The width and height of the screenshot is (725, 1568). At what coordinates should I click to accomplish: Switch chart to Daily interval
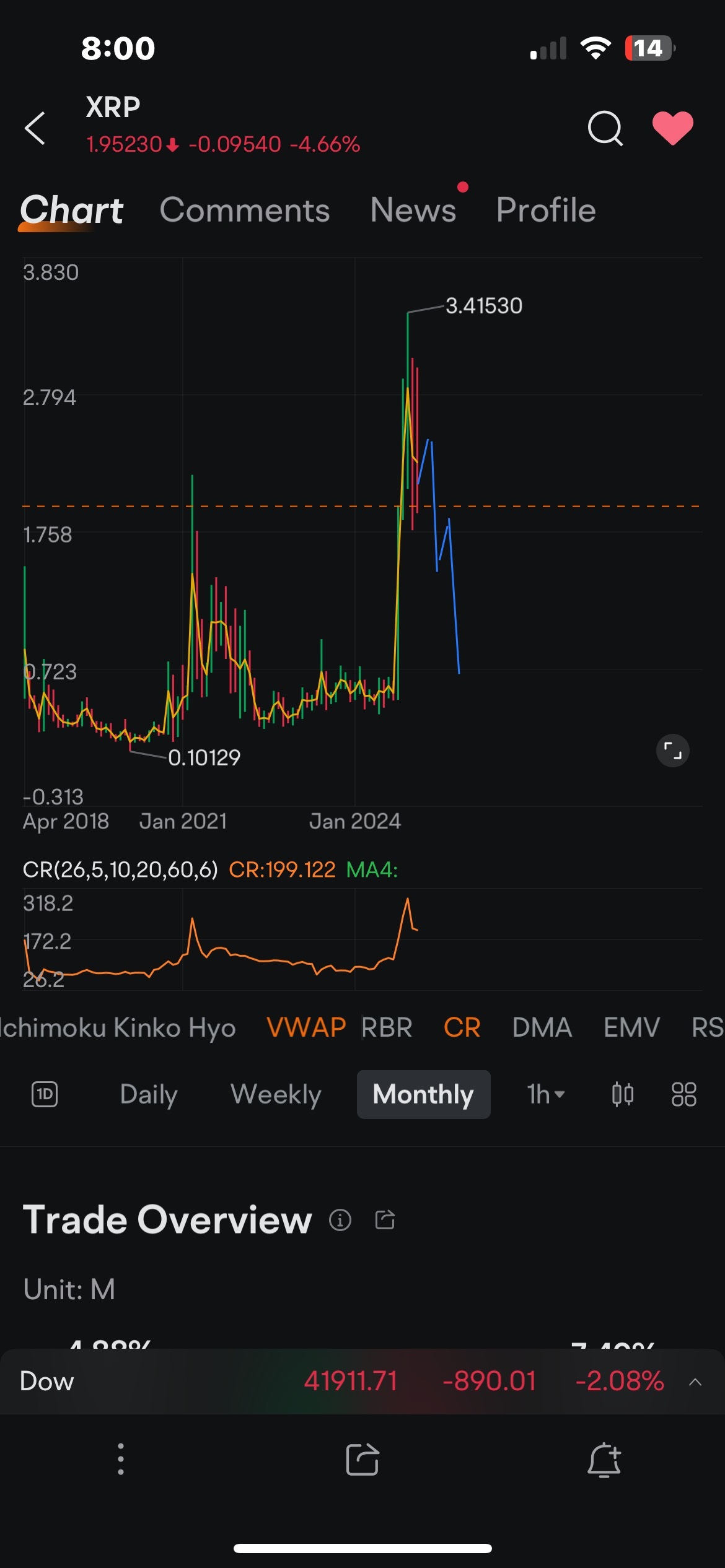(149, 1094)
